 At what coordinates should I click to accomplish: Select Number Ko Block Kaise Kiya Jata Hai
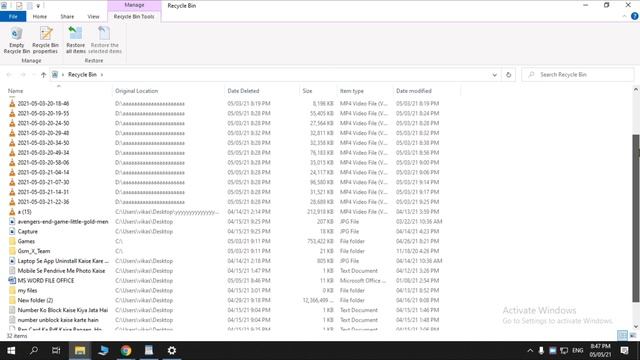tap(62, 310)
